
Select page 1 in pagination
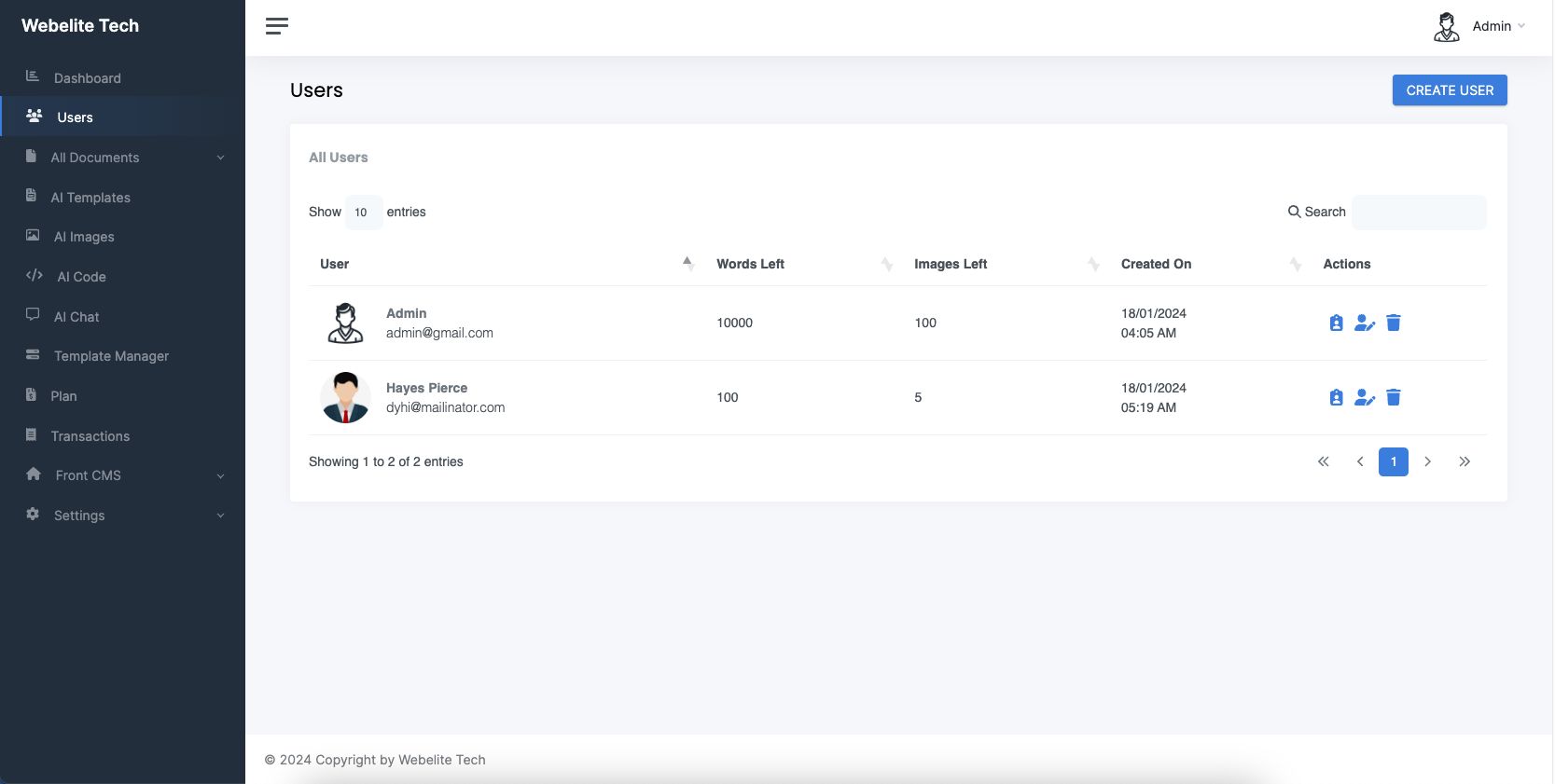[1394, 461]
